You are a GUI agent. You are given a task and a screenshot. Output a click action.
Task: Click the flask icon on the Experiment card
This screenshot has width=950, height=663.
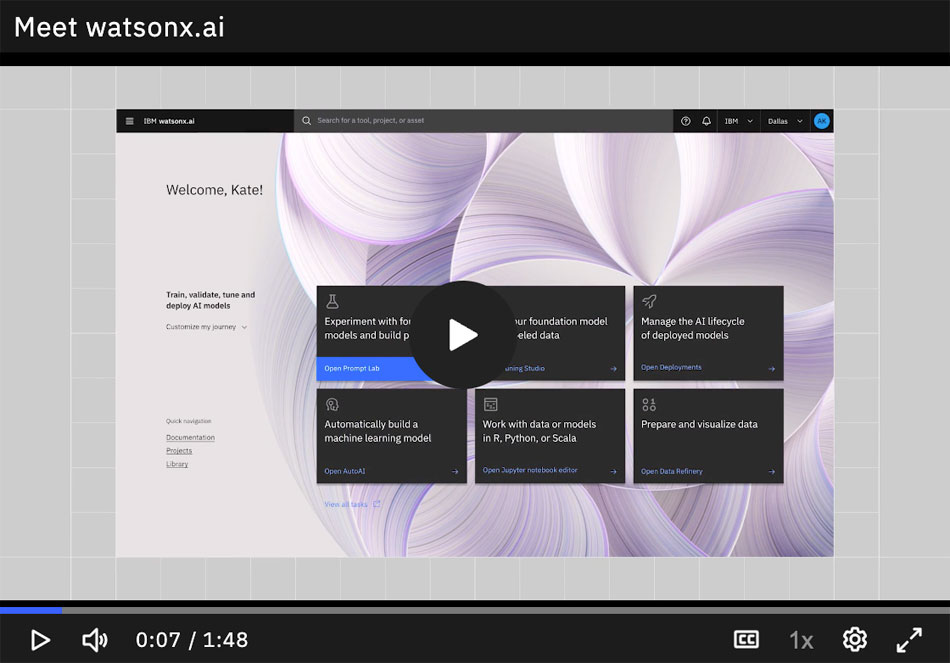[x=332, y=301]
